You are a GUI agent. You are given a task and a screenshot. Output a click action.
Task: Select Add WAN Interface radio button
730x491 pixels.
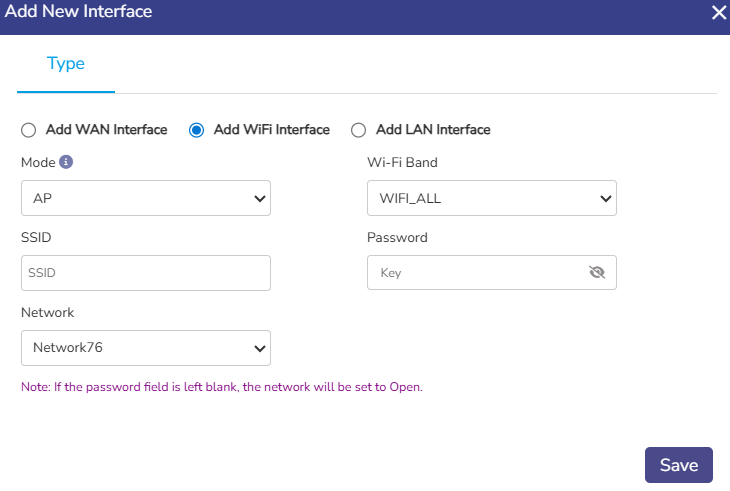pyautogui.click(x=28, y=130)
